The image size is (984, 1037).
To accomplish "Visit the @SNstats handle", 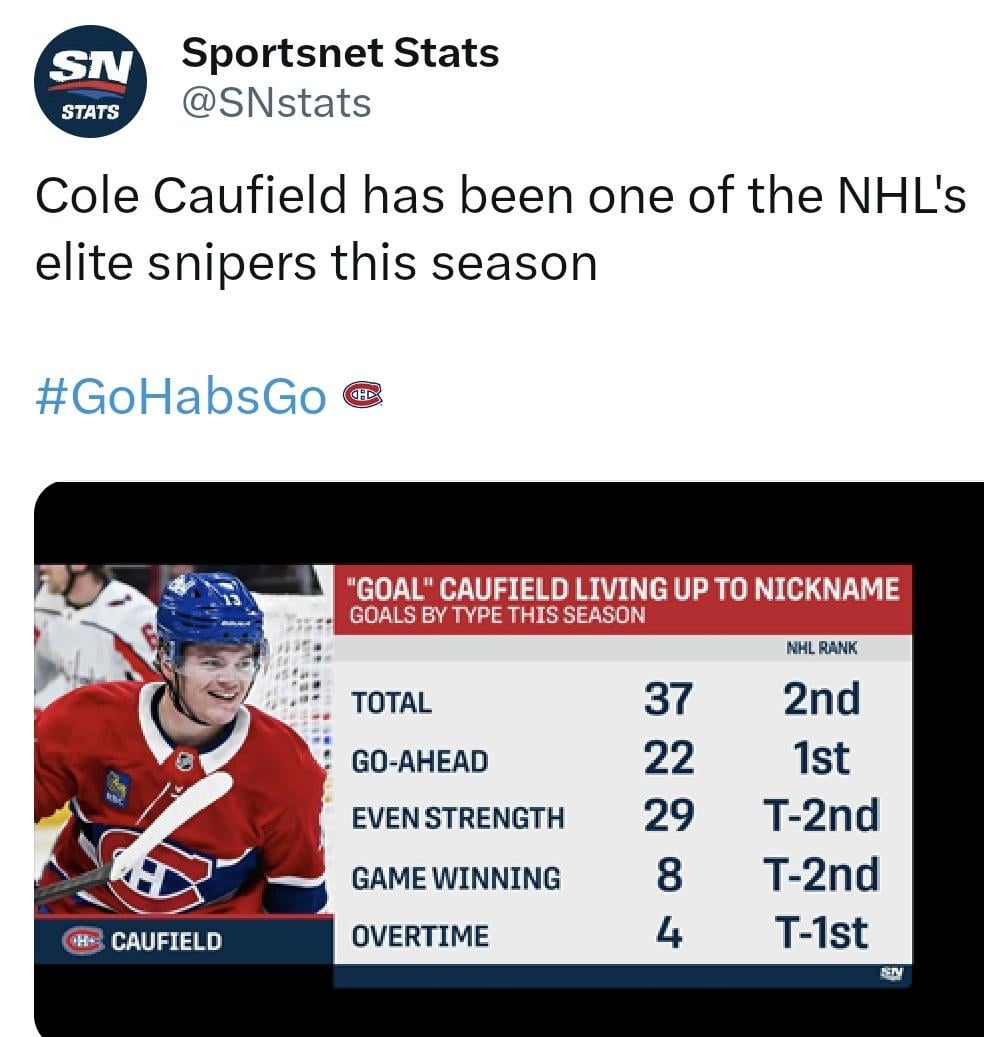I will click(276, 103).
